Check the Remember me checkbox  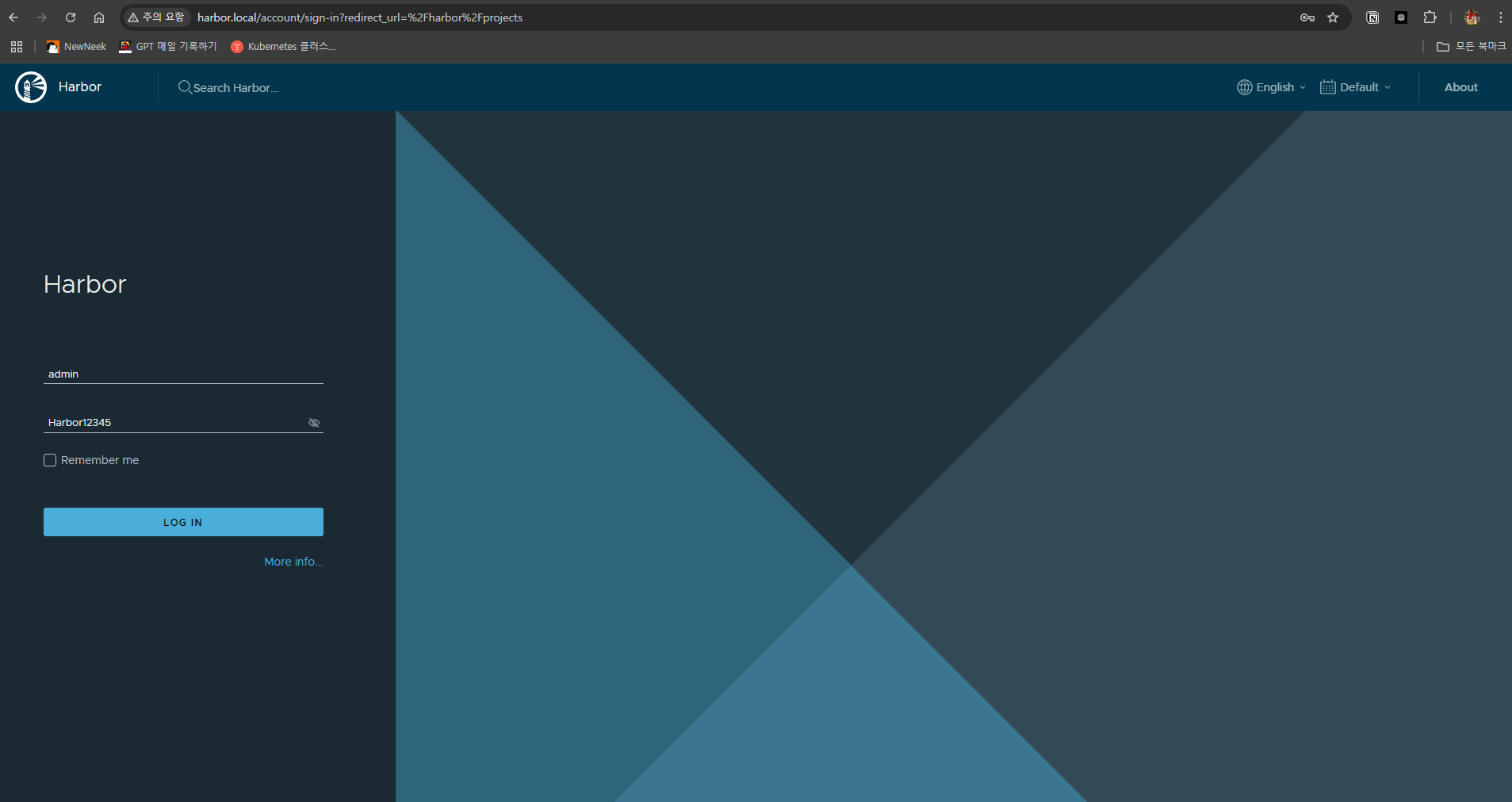pyautogui.click(x=50, y=460)
